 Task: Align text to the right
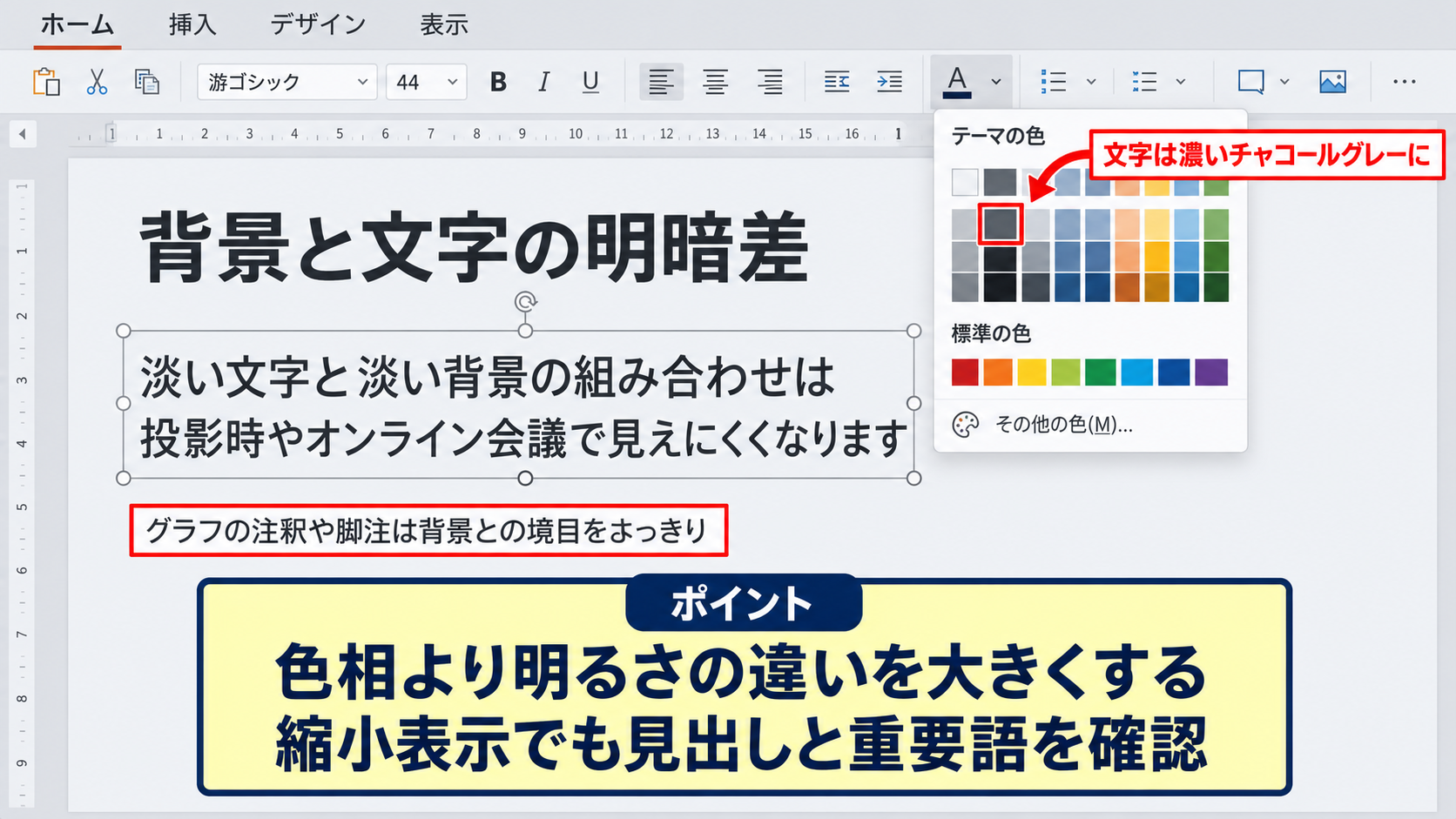click(769, 82)
